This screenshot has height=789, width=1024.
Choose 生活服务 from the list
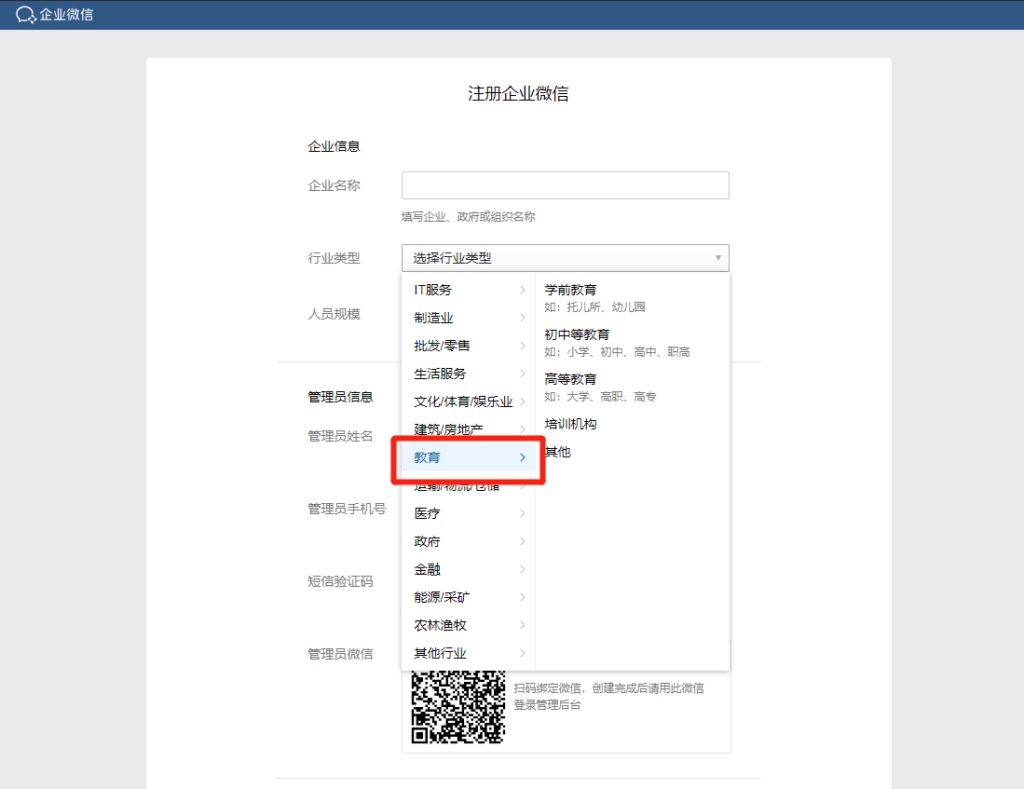coord(440,373)
